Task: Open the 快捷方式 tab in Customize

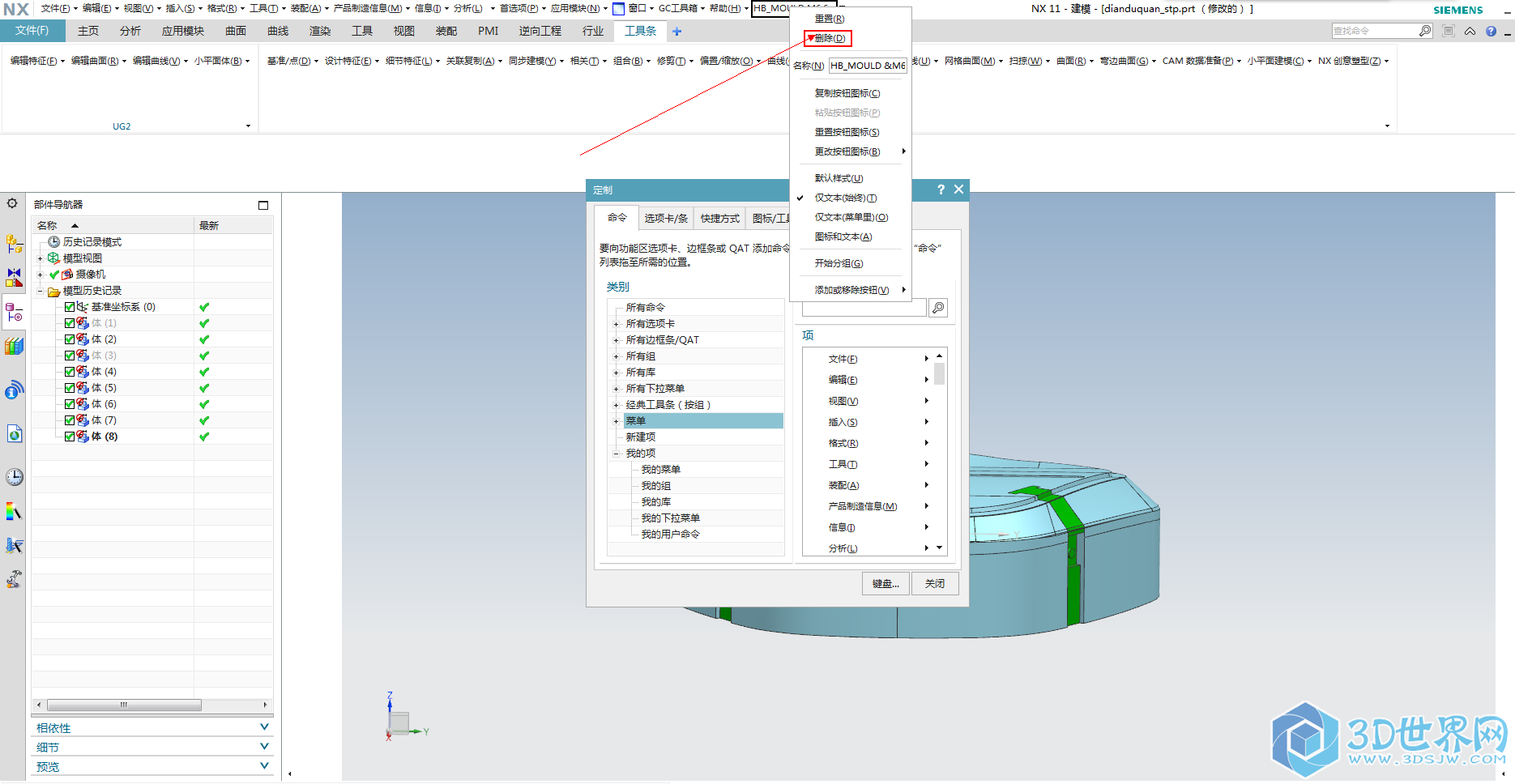Action: point(720,219)
